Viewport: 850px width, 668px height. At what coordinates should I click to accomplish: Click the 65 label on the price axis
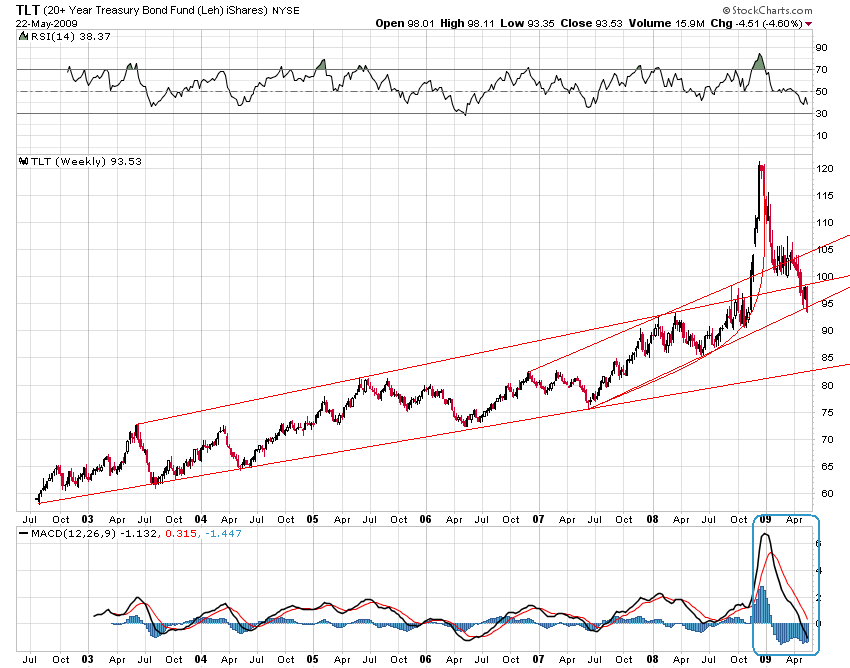click(x=827, y=467)
